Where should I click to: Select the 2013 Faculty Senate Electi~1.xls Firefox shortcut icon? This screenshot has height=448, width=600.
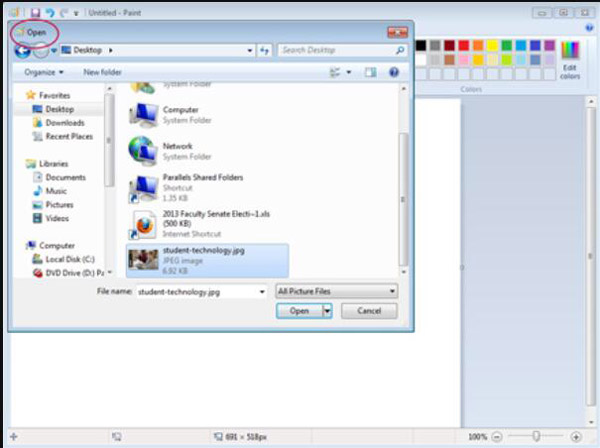(144, 224)
